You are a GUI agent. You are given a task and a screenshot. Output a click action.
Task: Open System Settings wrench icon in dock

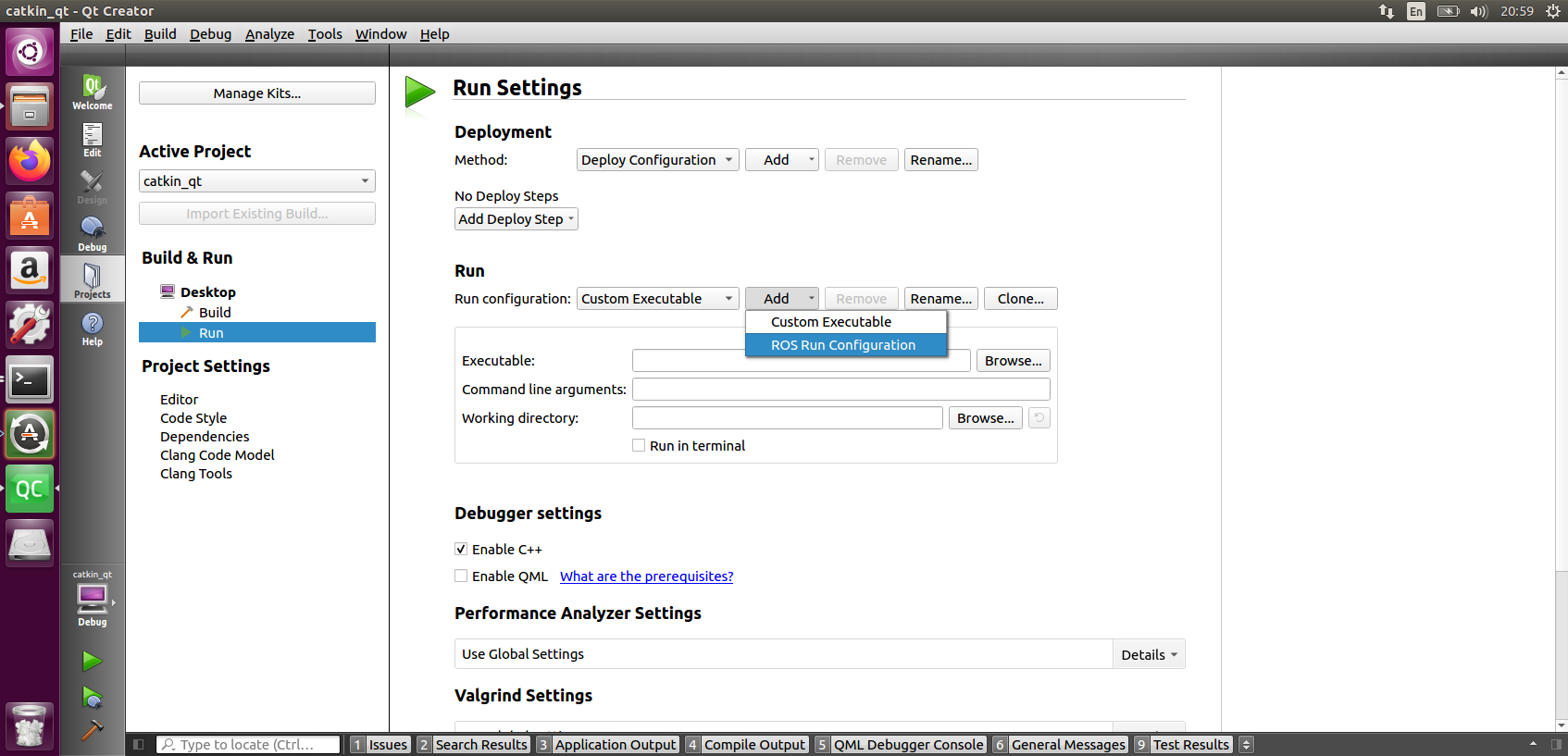pos(30,325)
